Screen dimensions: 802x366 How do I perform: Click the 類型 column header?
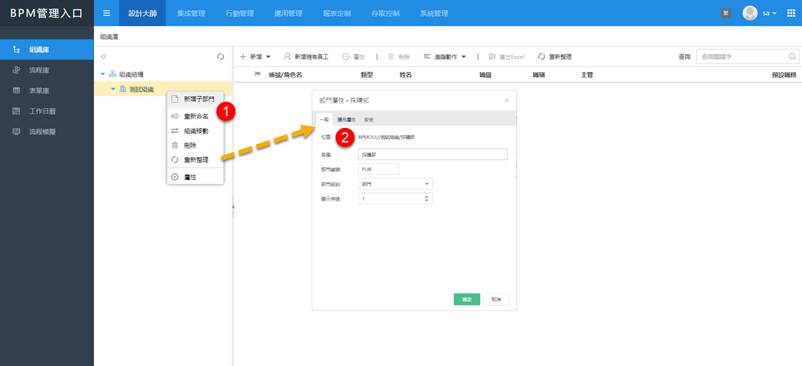(367, 75)
